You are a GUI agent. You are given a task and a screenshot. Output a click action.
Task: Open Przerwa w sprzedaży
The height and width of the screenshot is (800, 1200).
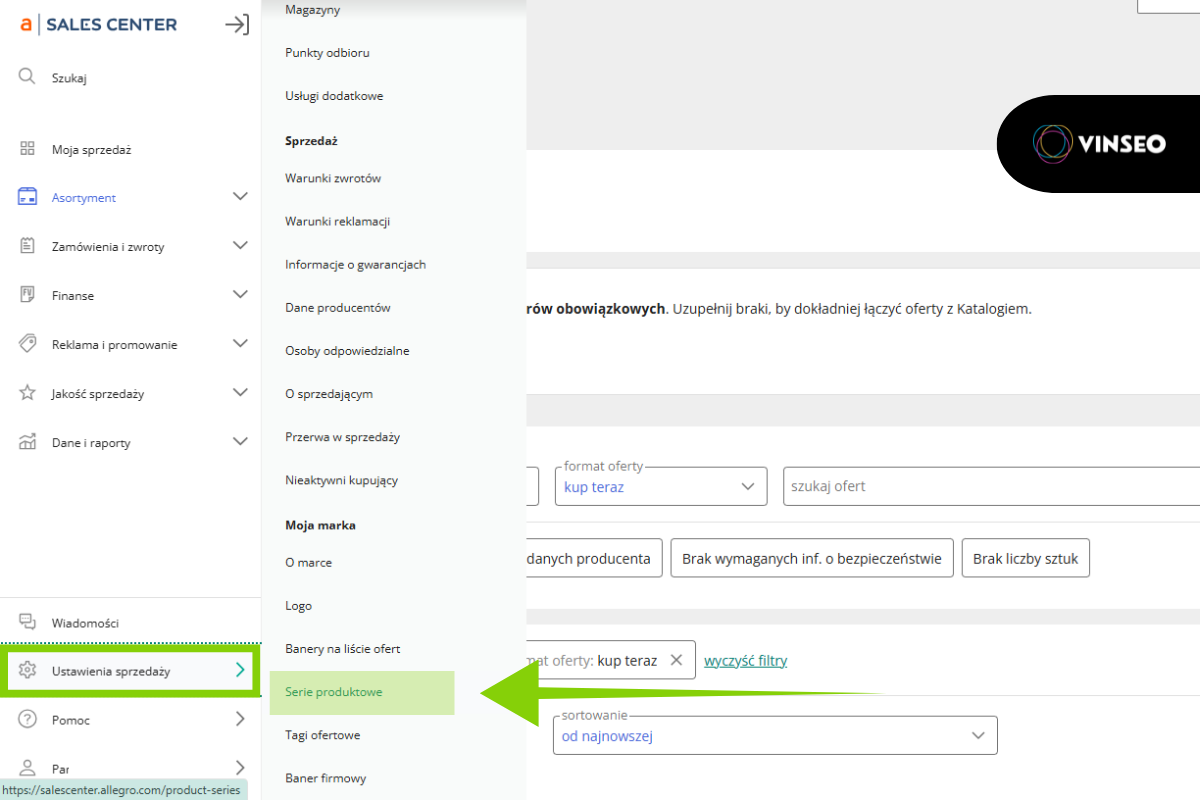(x=342, y=437)
